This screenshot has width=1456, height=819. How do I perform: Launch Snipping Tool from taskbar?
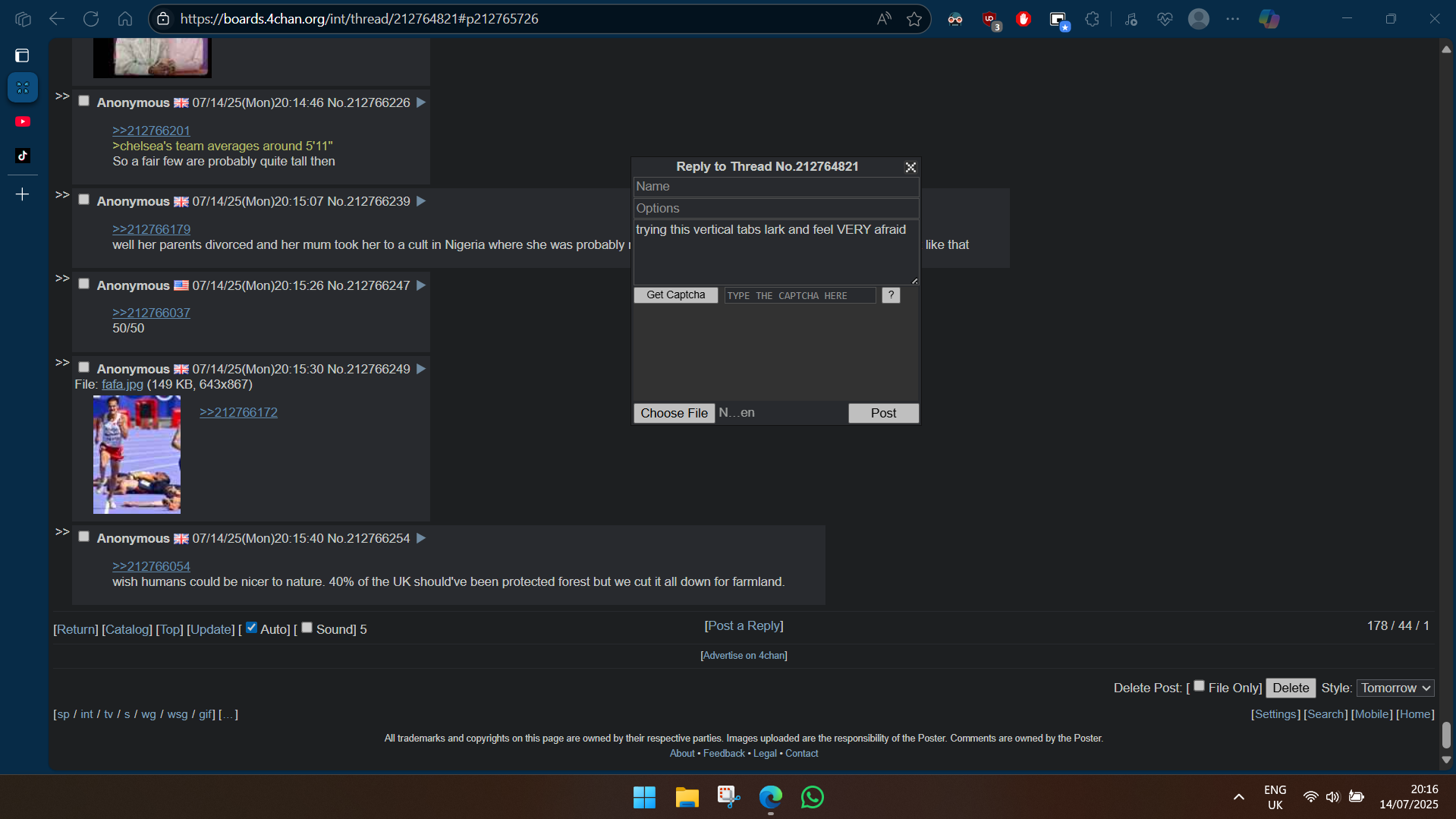point(728,797)
